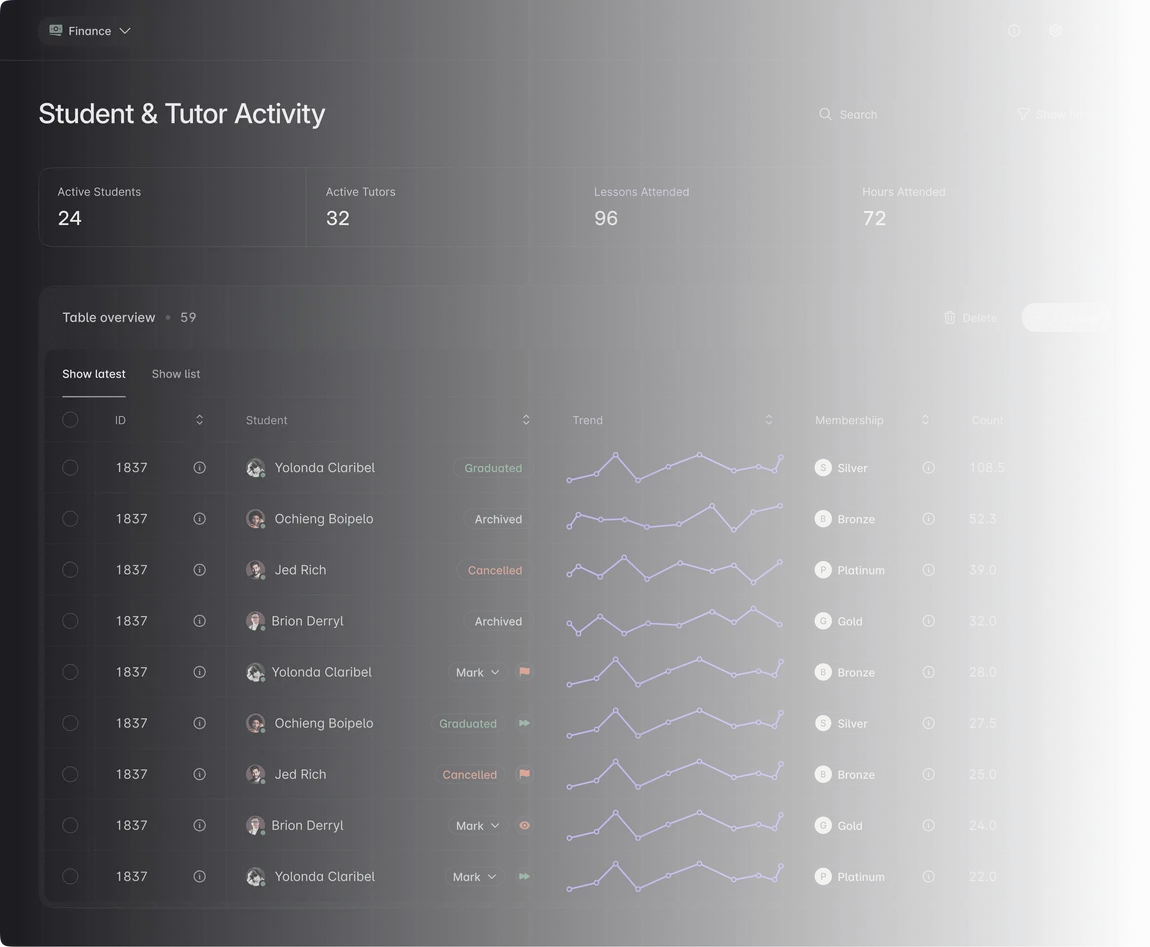
Task: Click the Add new button
Action: point(1066,318)
